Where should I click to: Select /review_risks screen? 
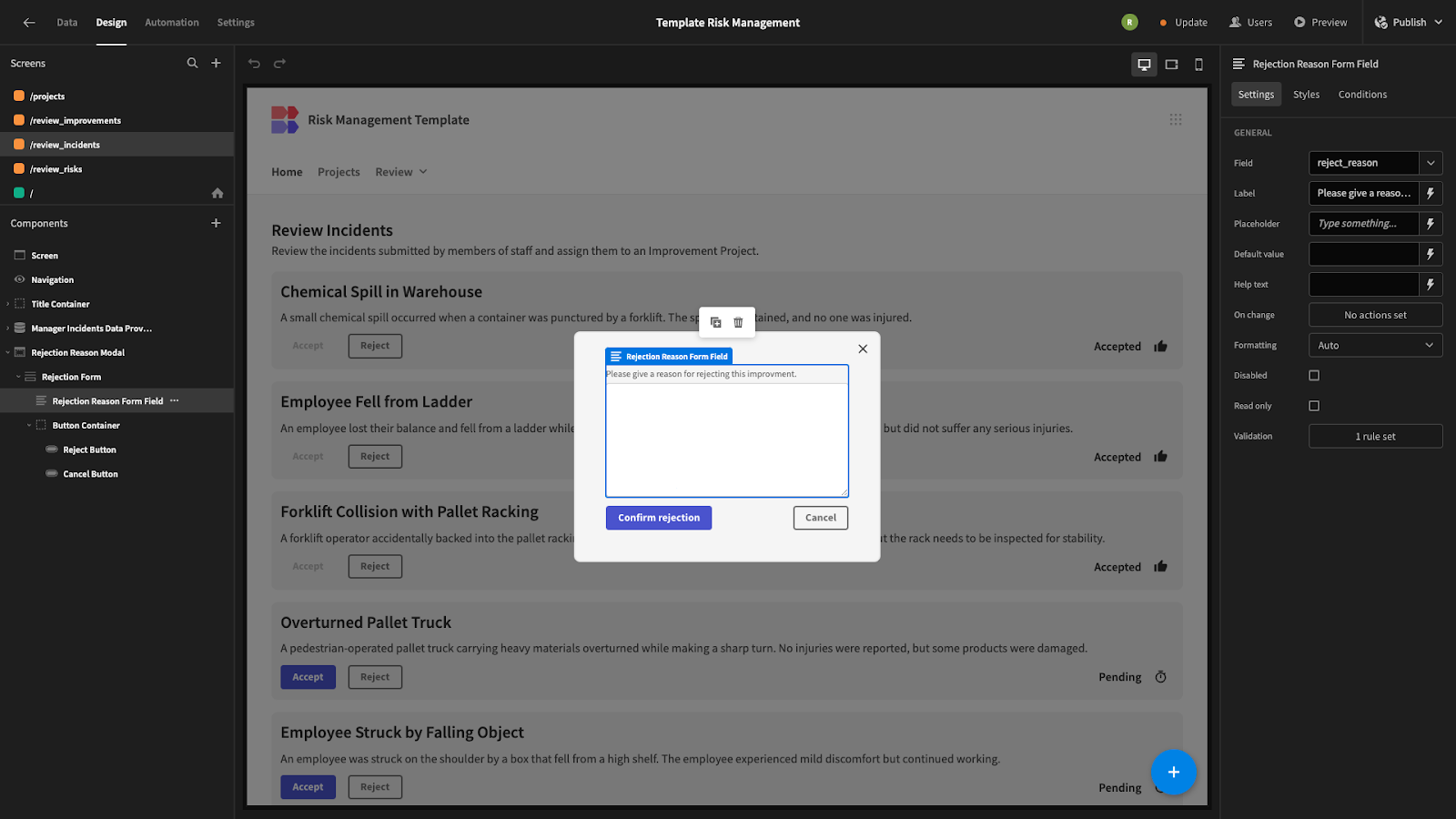click(116, 169)
